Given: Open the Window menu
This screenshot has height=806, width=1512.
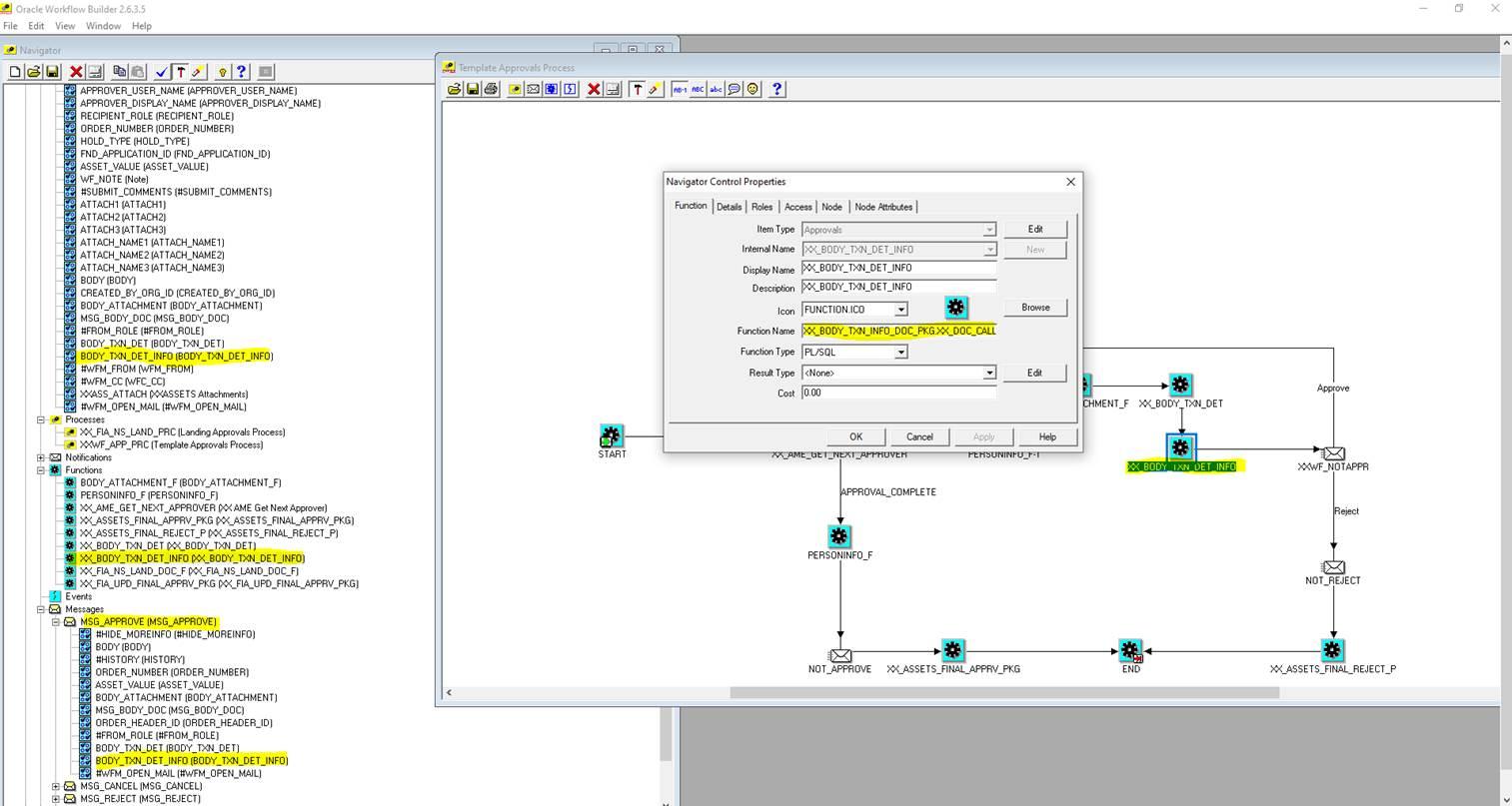Looking at the screenshot, I should [x=103, y=26].
